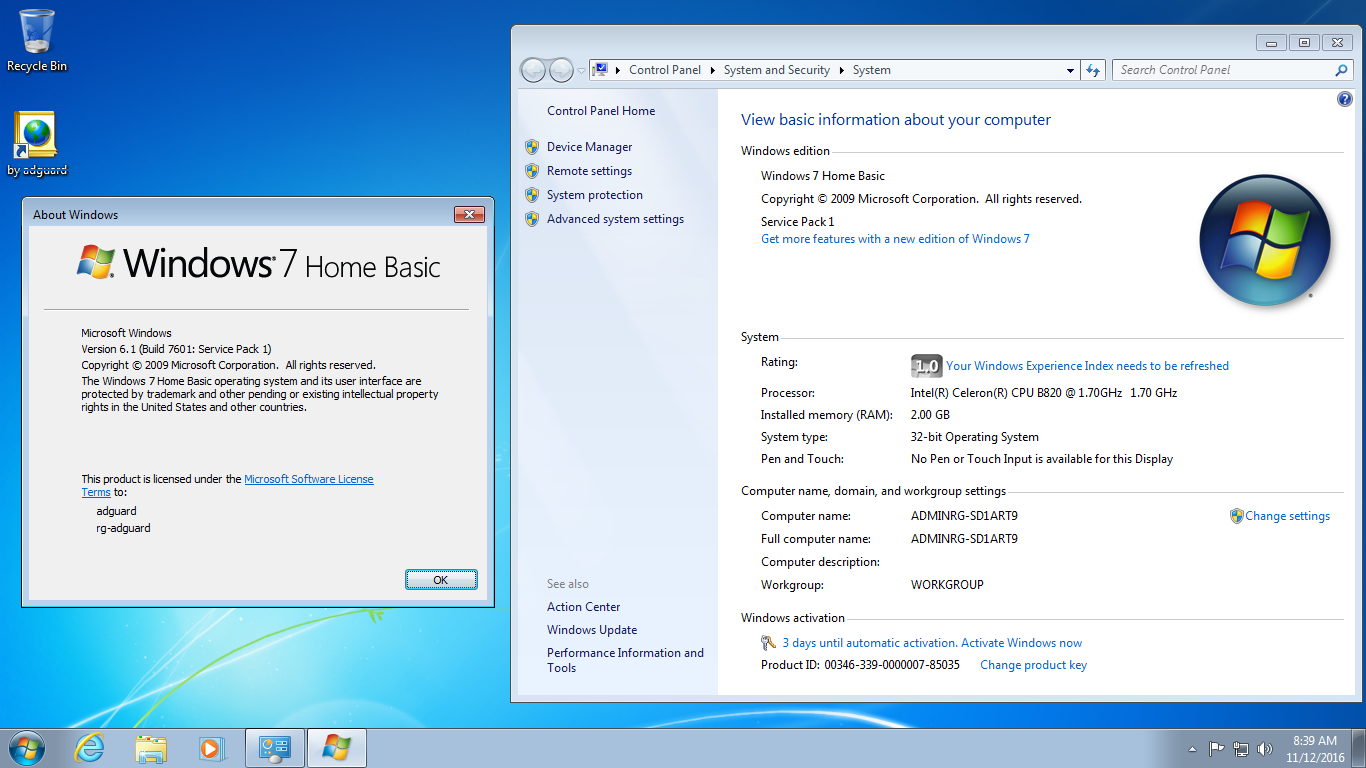This screenshot has width=1366, height=768.
Task: Open Action Center link
Action: (583, 607)
